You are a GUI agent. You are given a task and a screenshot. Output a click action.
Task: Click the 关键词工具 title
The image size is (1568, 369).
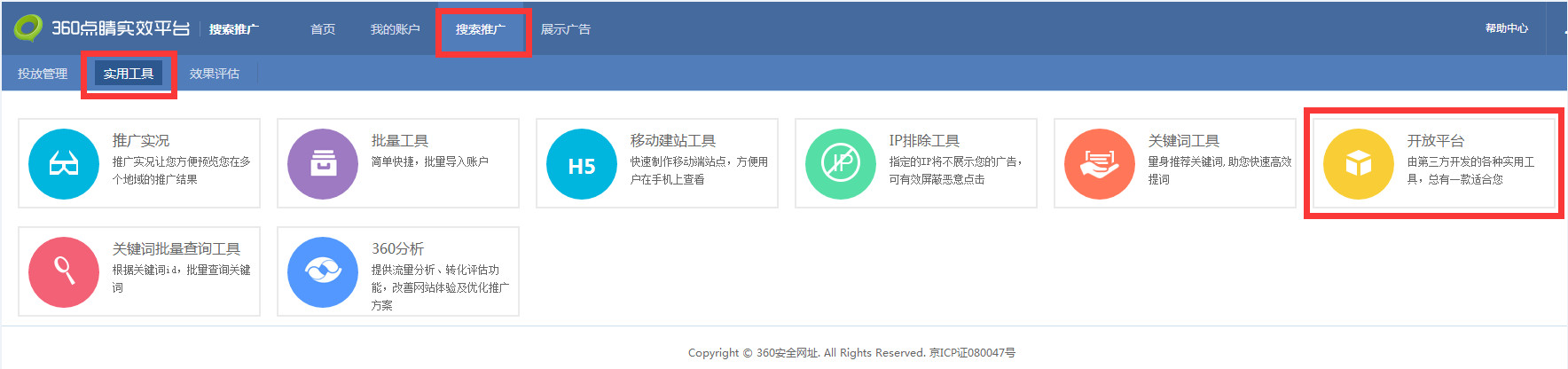click(1184, 141)
